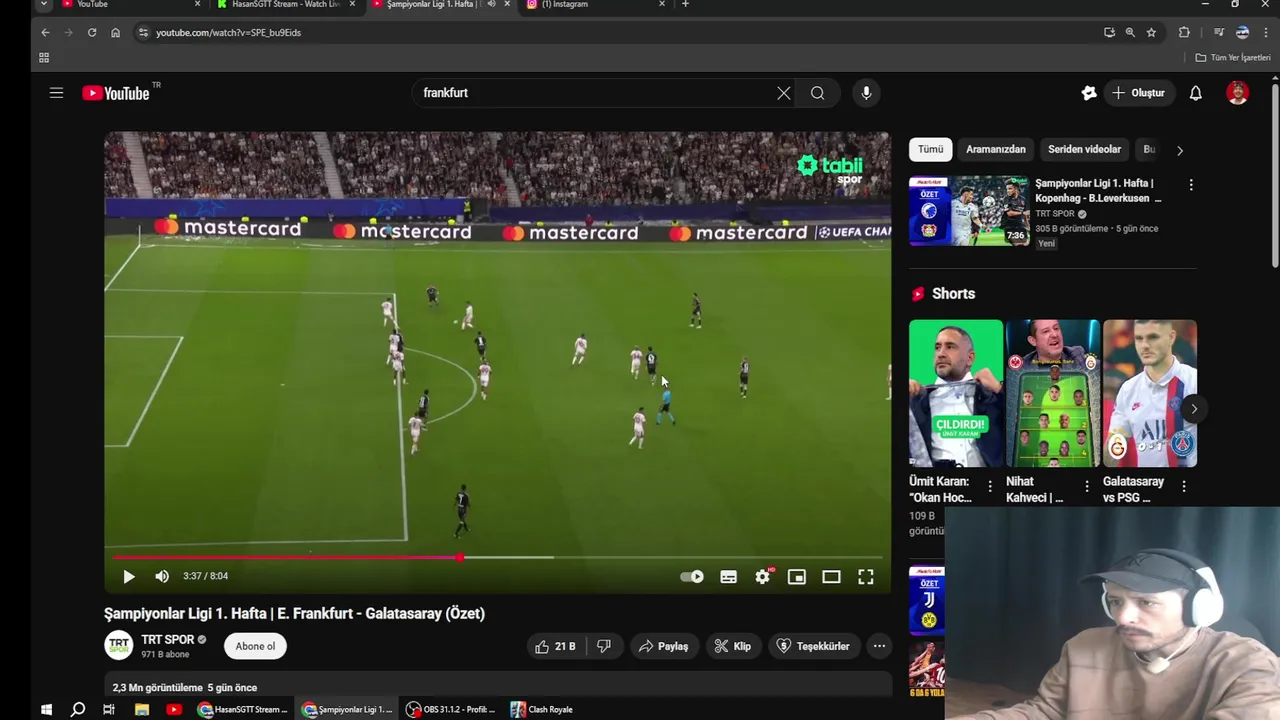Open the Windows Start menu

pos(46,709)
